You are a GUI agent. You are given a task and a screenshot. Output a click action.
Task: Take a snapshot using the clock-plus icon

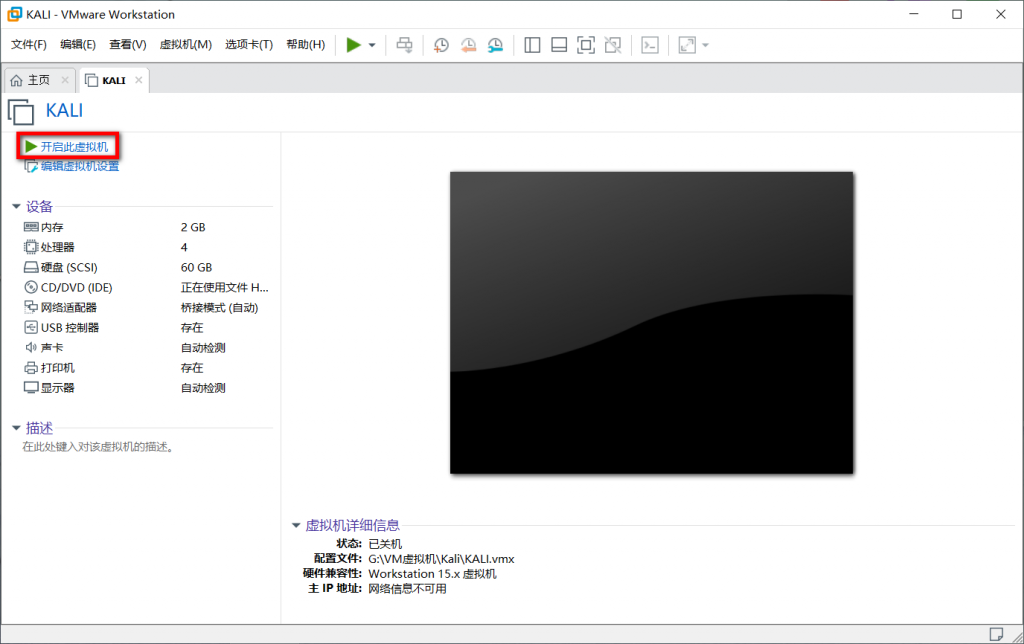[x=441, y=44]
